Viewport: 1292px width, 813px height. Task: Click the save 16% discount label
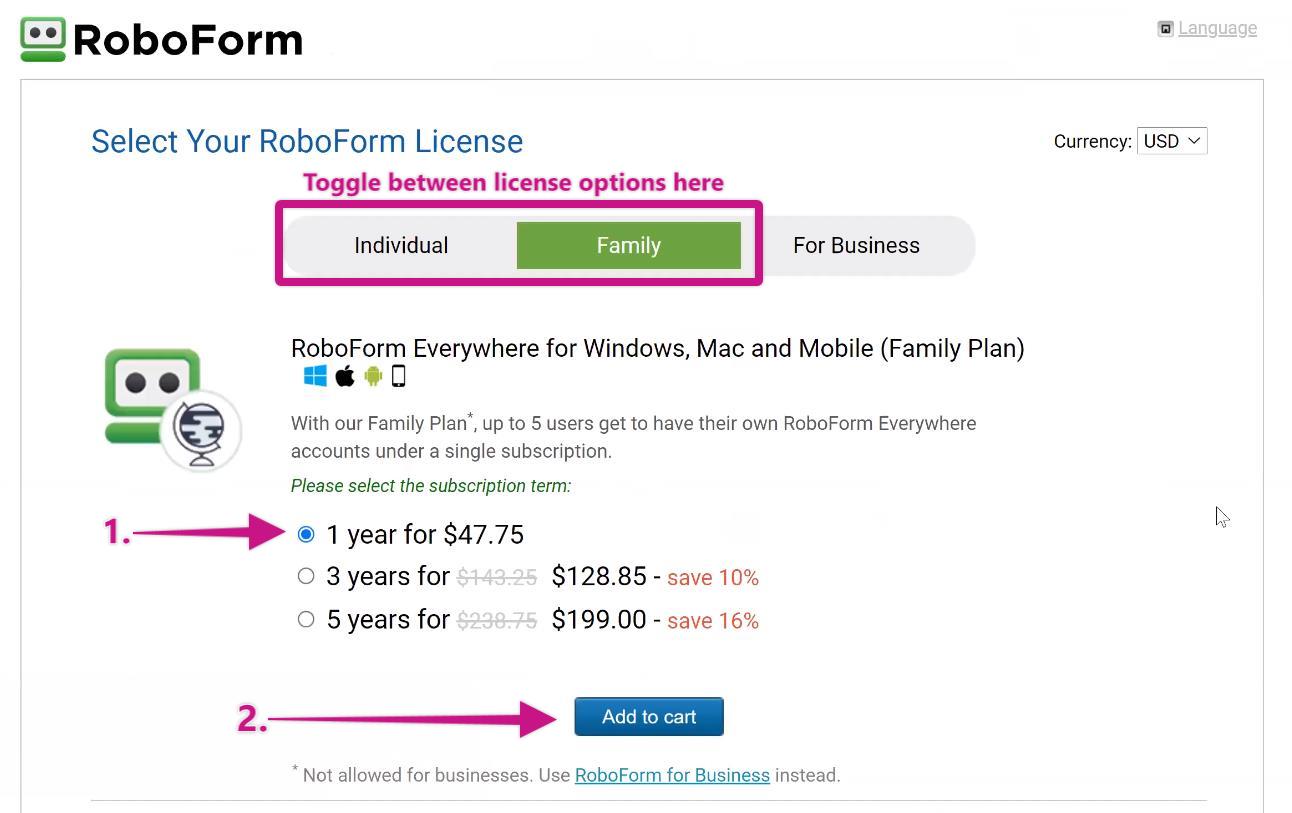click(712, 621)
